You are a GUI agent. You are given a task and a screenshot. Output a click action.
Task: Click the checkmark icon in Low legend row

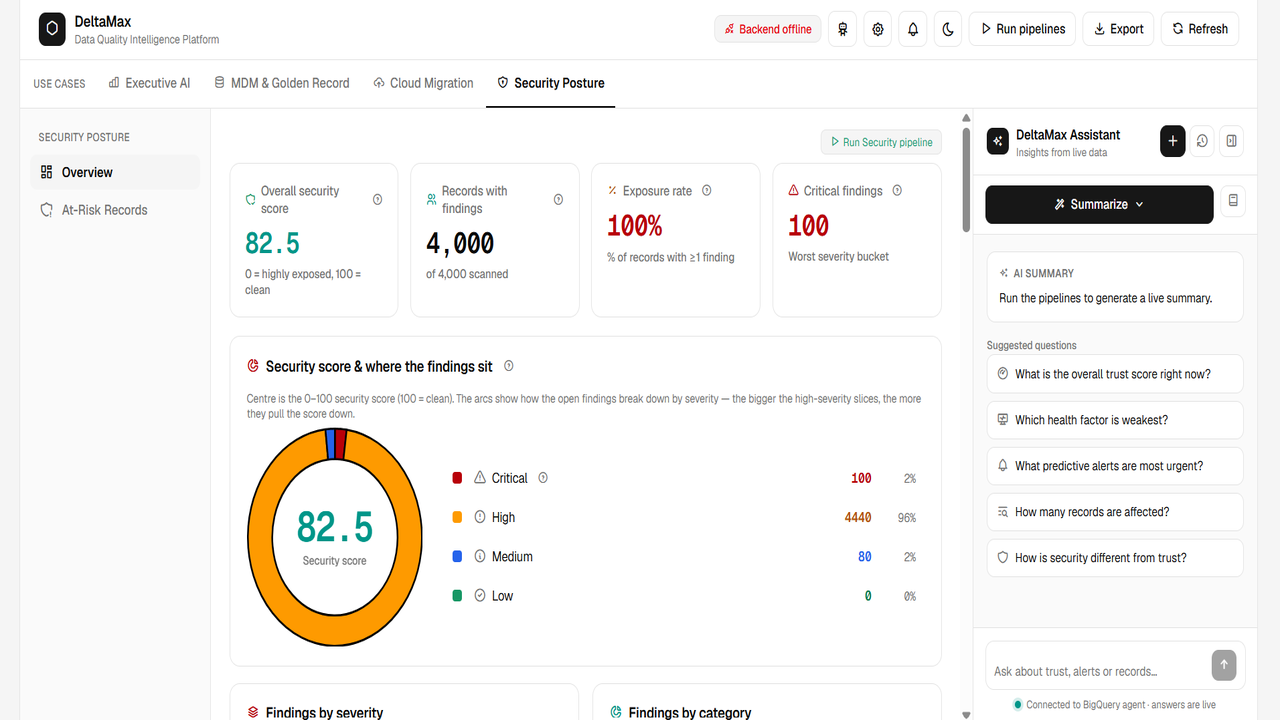(x=480, y=595)
